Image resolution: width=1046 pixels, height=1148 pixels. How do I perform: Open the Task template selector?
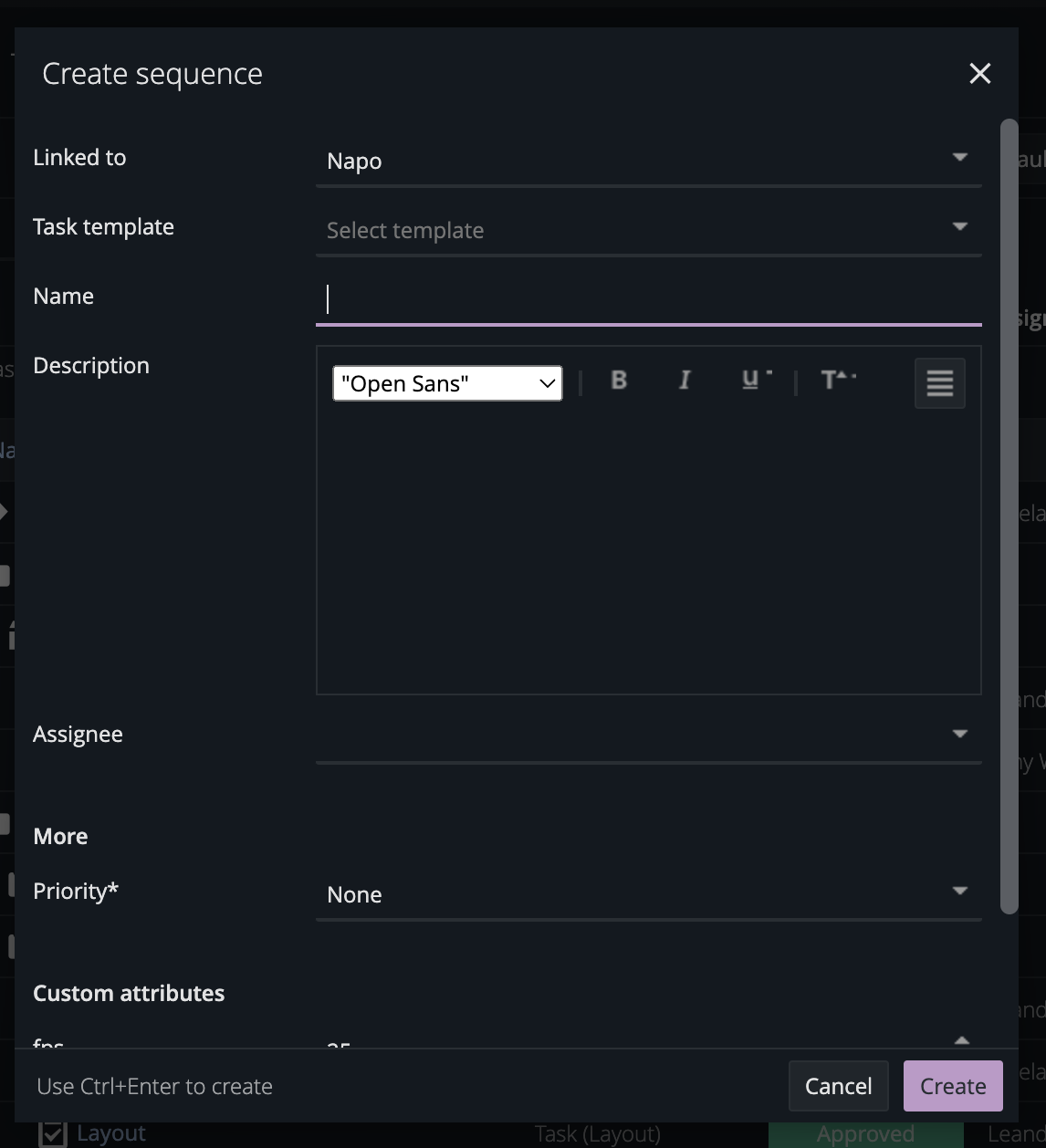648,231
